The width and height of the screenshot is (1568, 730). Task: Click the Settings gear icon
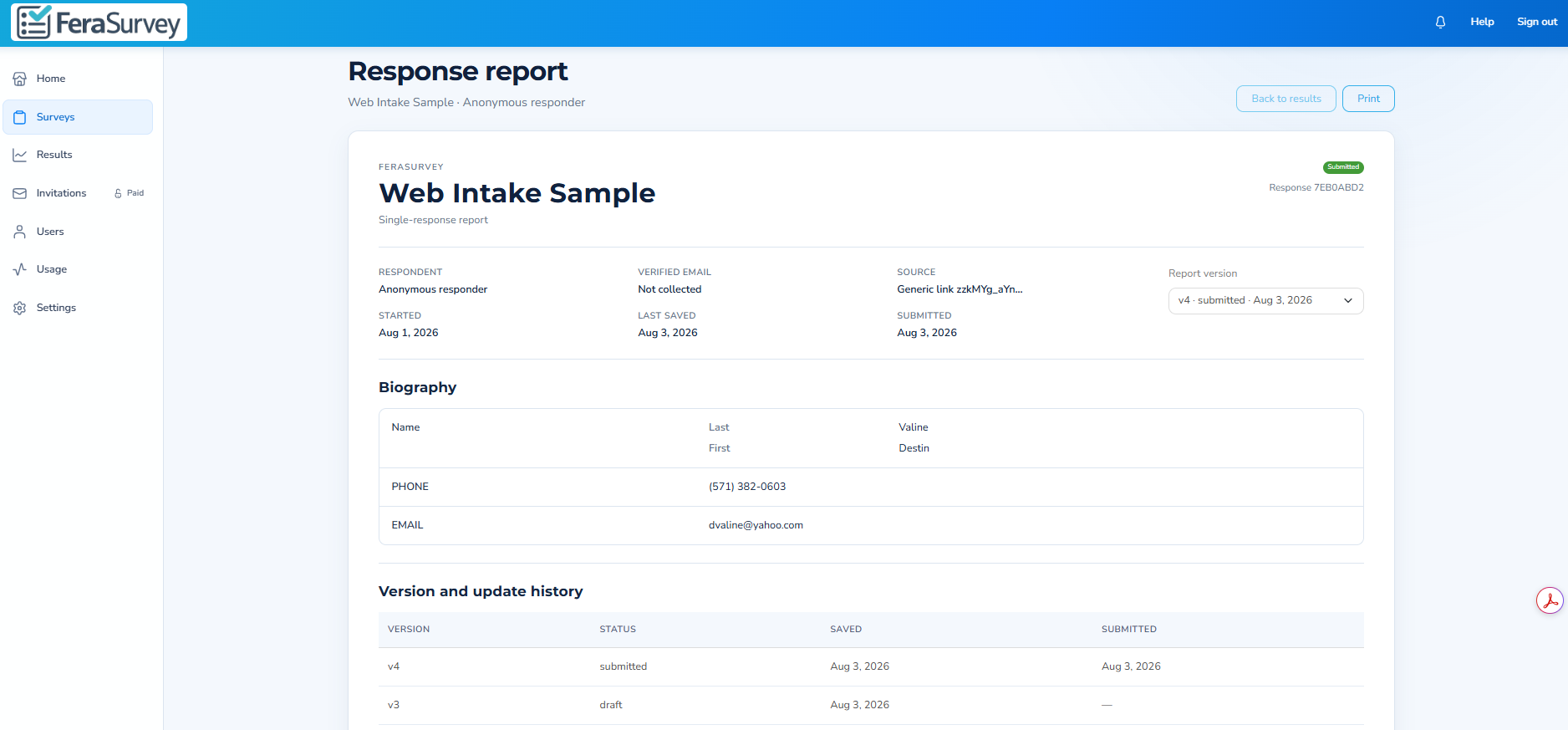(20, 308)
